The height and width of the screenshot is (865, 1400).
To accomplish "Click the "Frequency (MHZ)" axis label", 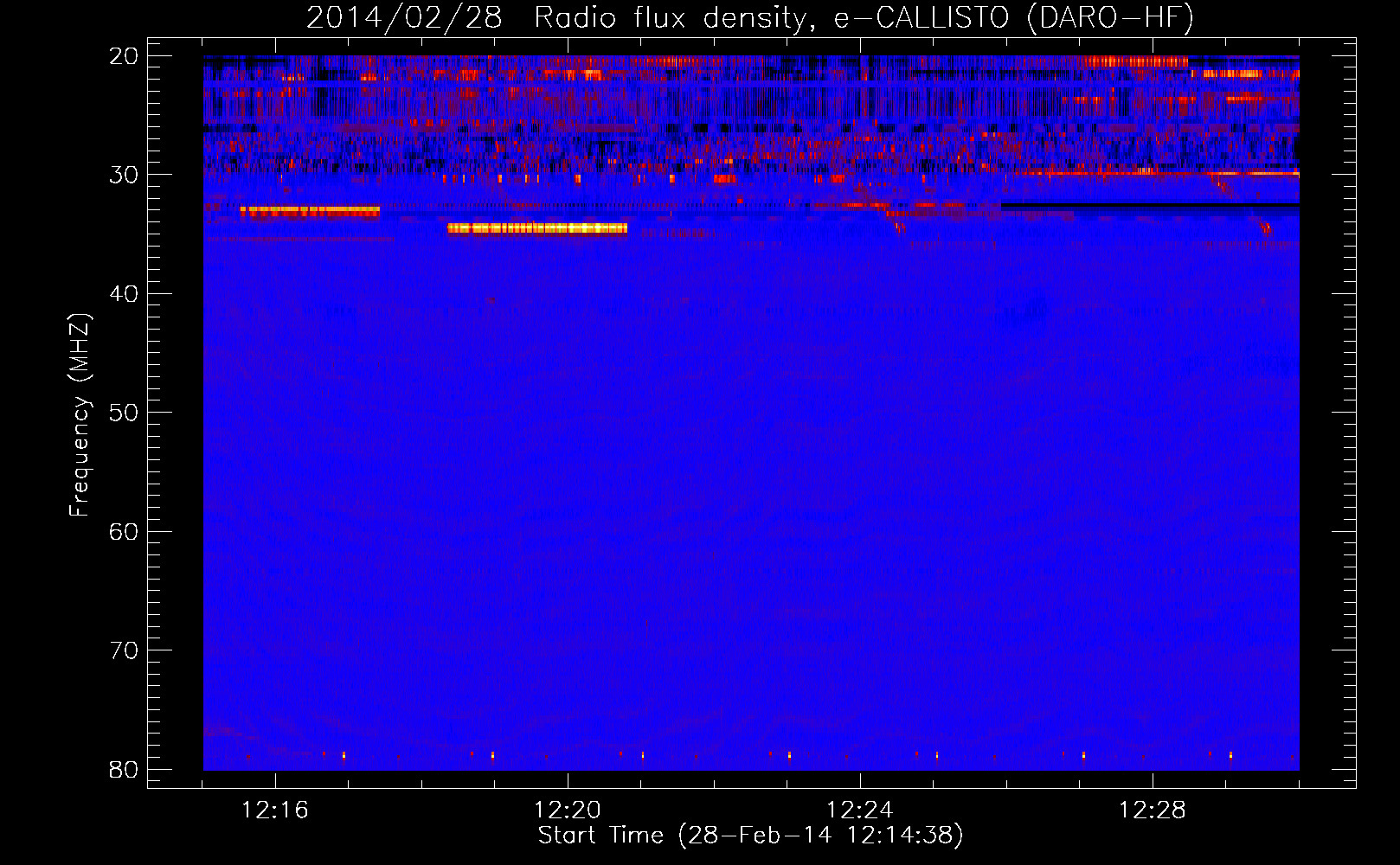I will tap(80, 415).
